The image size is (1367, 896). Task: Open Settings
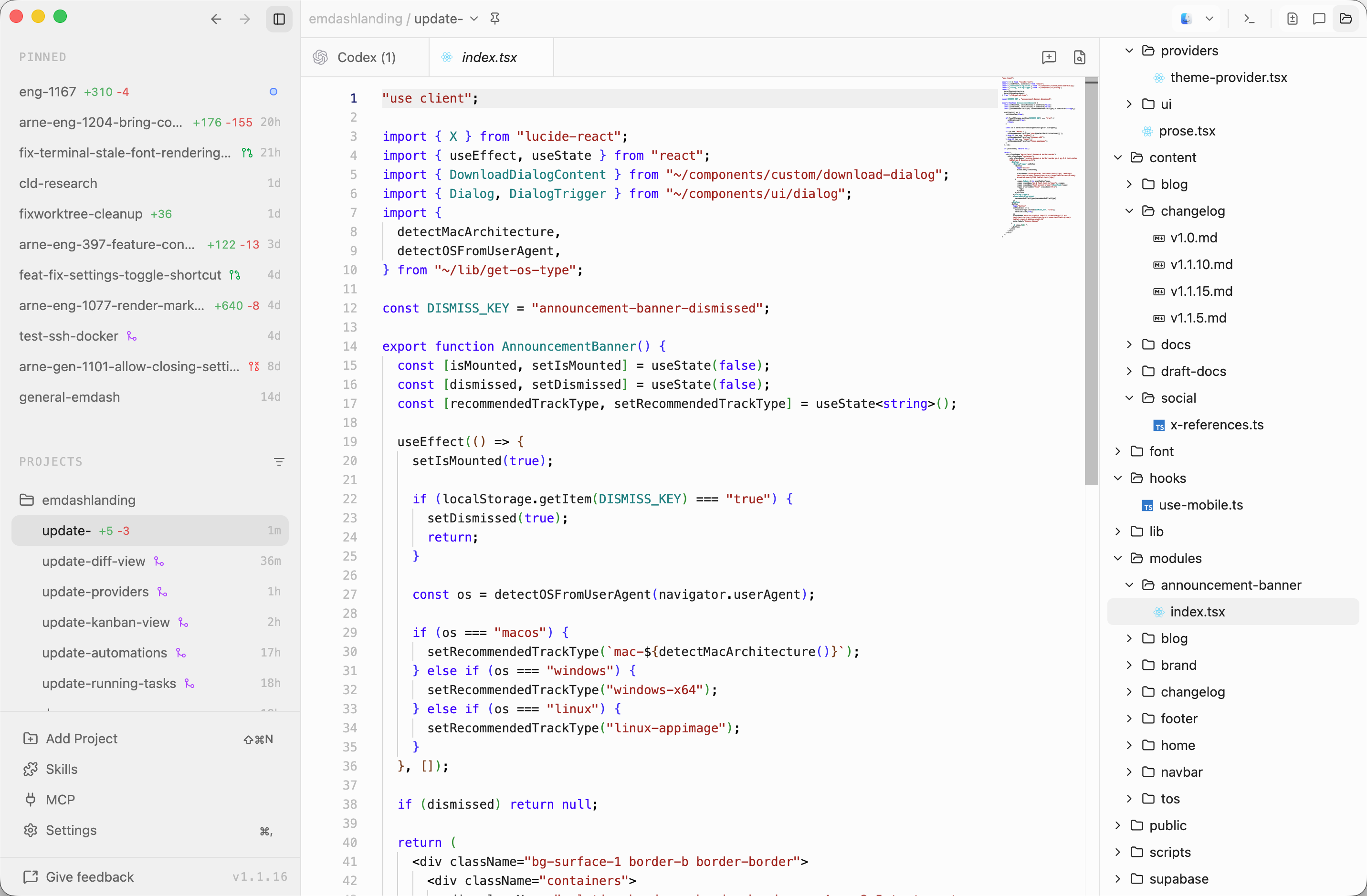pyautogui.click(x=150, y=830)
